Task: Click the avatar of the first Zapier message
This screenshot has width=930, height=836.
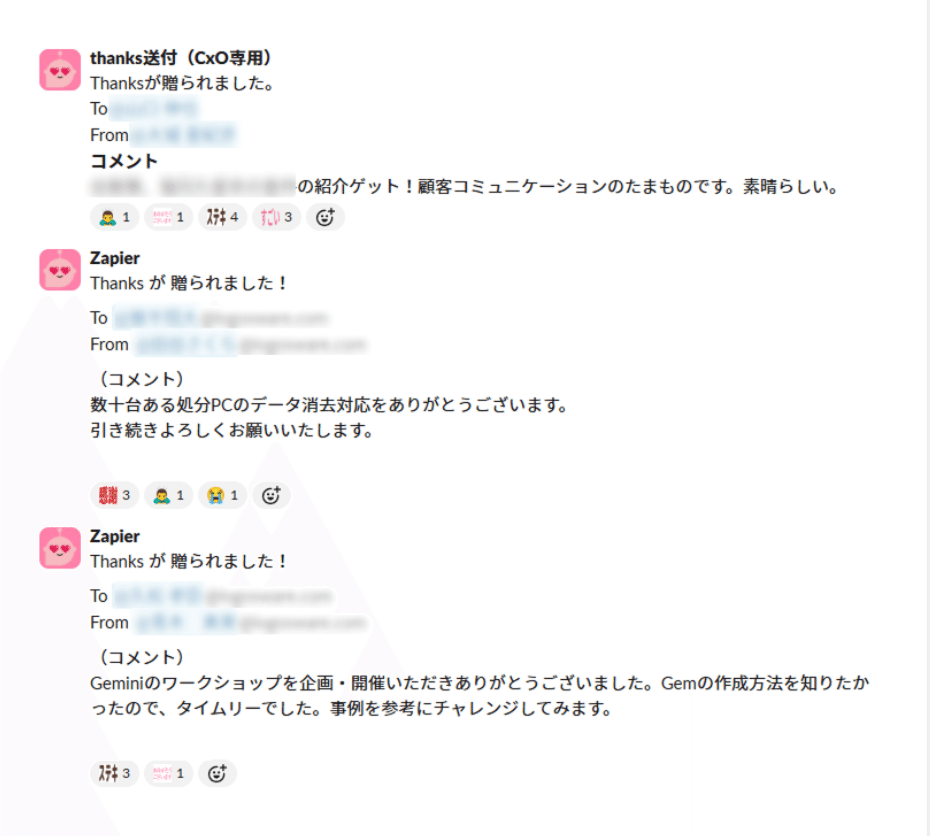Action: pos(60,270)
